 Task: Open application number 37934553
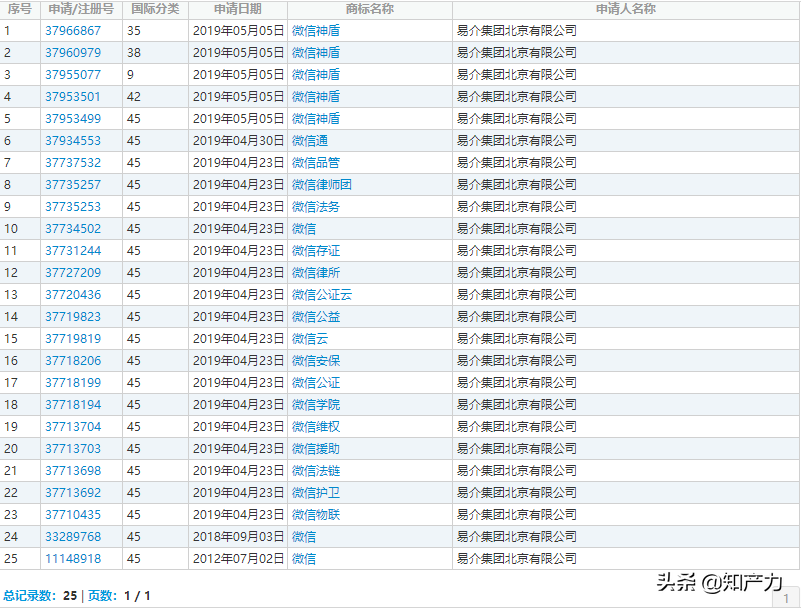tap(73, 140)
